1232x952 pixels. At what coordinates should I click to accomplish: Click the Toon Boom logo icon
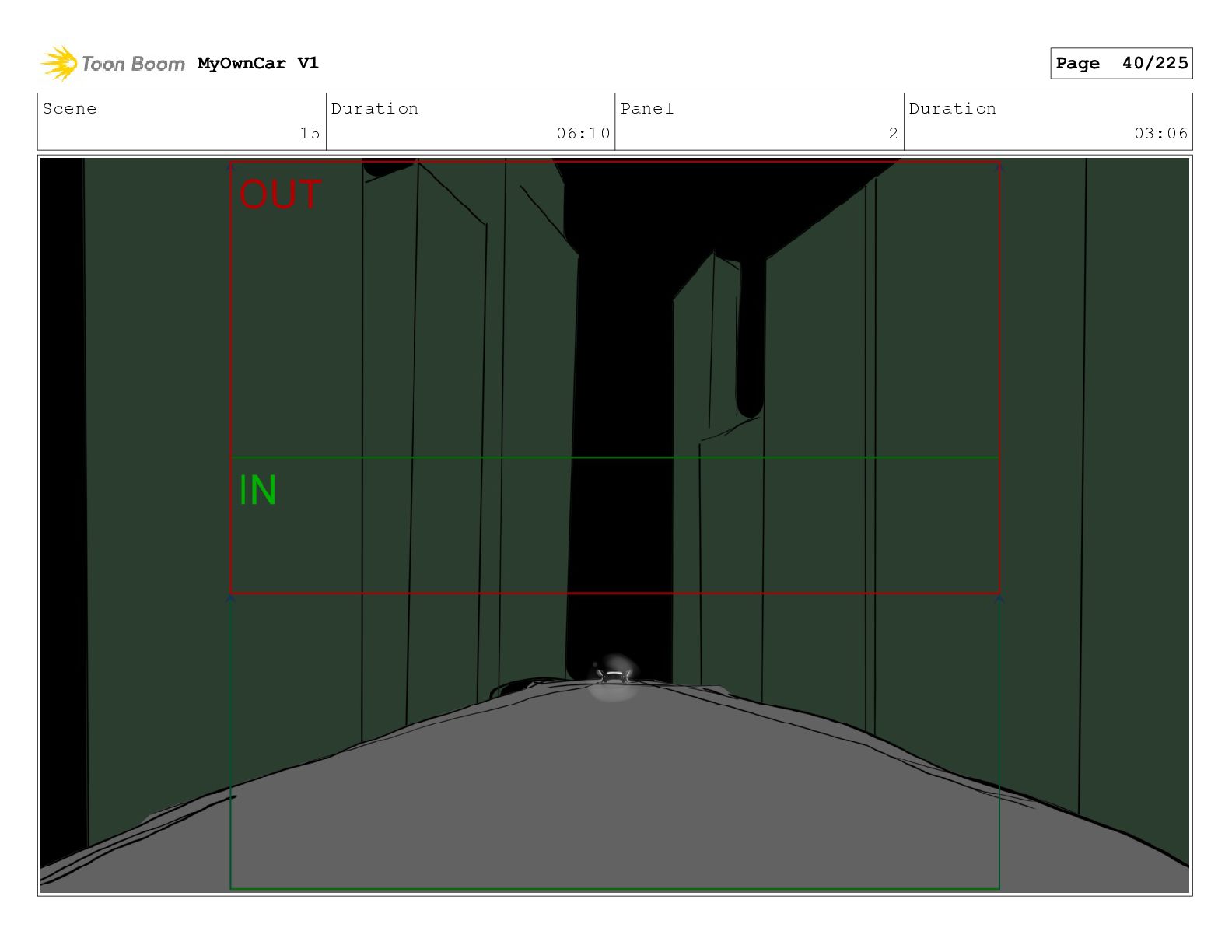point(59,63)
